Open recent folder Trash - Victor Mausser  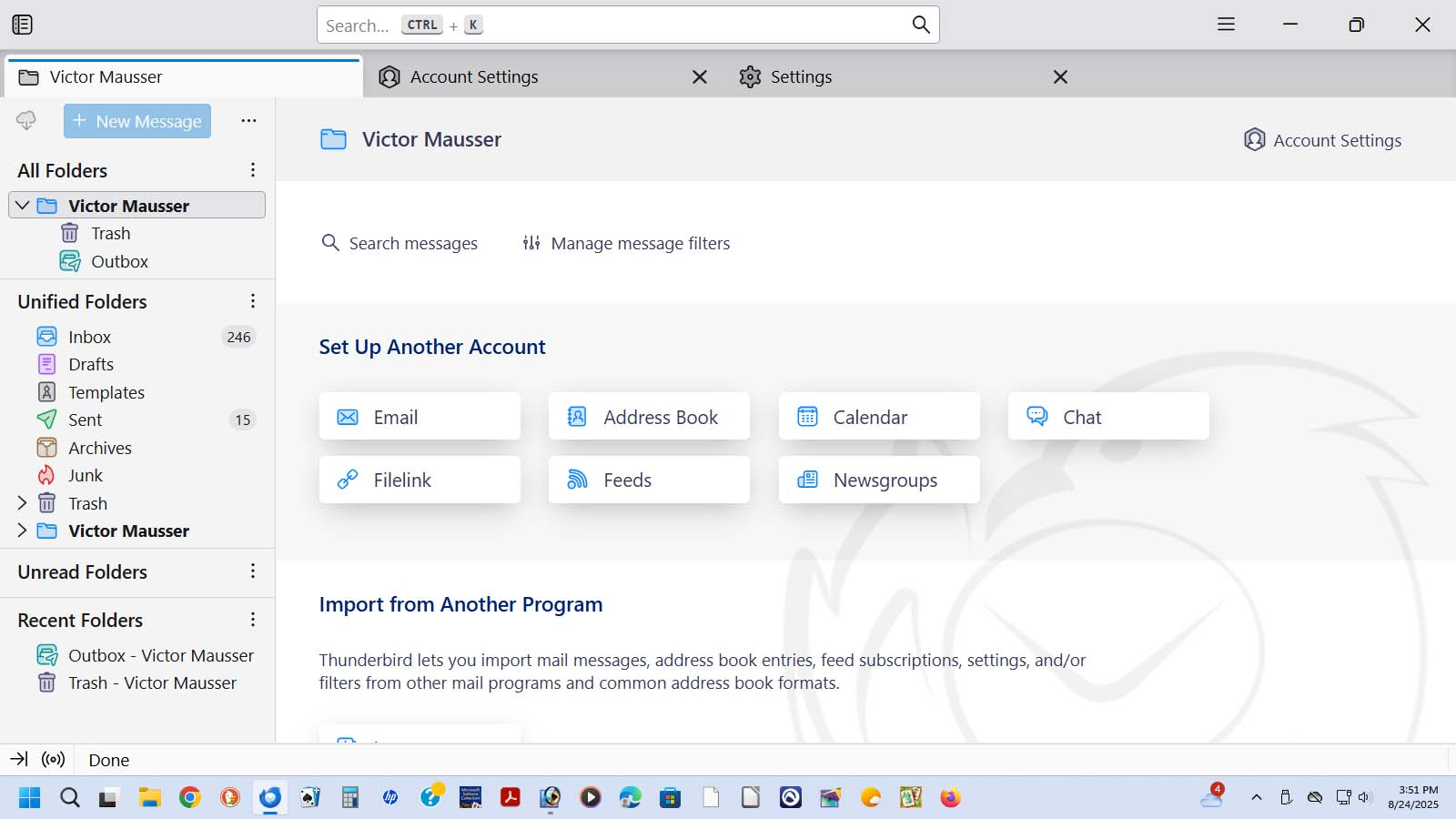(x=136, y=682)
